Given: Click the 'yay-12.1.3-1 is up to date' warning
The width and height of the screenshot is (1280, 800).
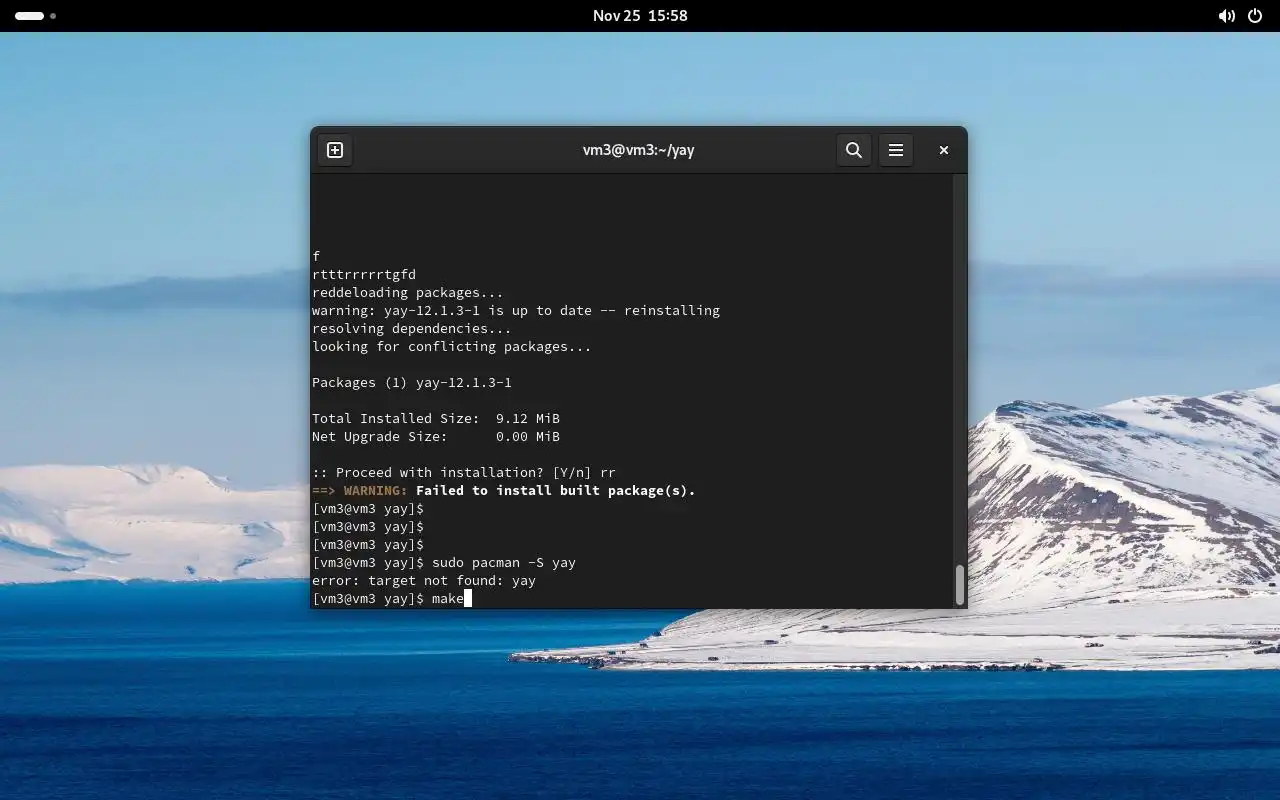Looking at the screenshot, I should tap(516, 310).
